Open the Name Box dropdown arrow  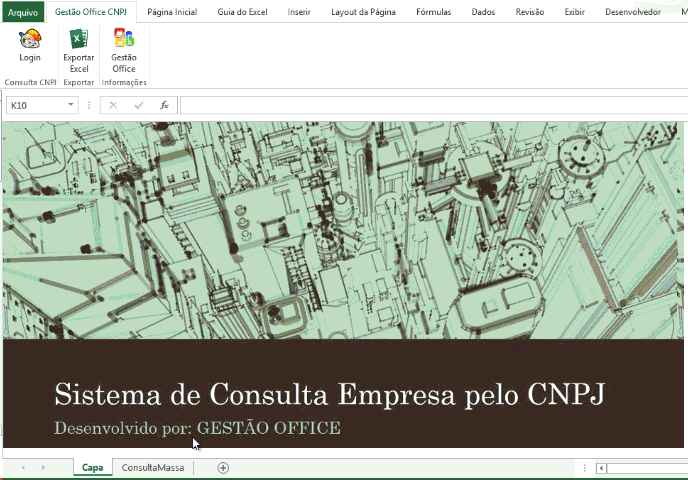pyautogui.click(x=71, y=105)
